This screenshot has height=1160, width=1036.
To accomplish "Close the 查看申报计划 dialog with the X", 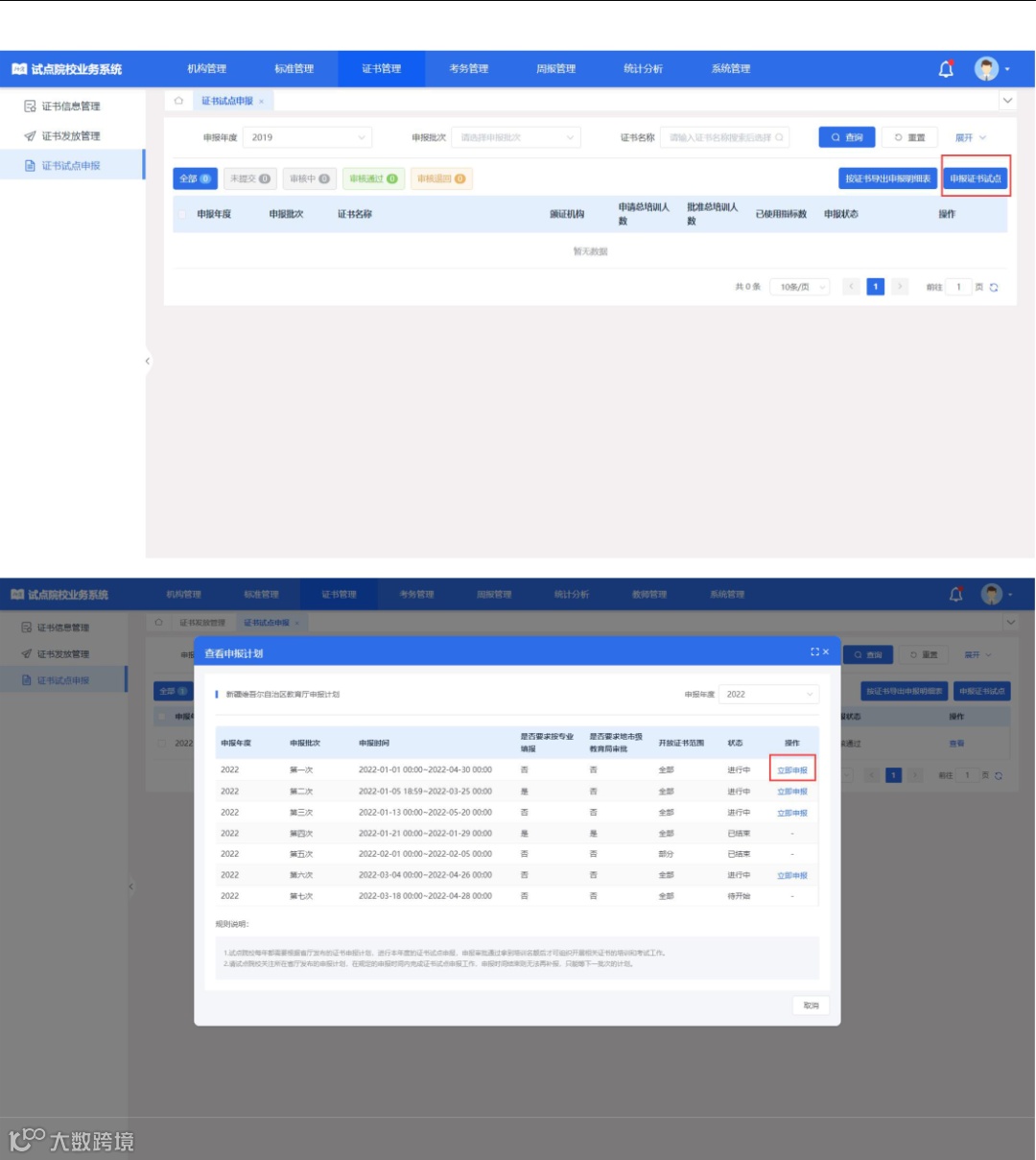I will (x=826, y=652).
